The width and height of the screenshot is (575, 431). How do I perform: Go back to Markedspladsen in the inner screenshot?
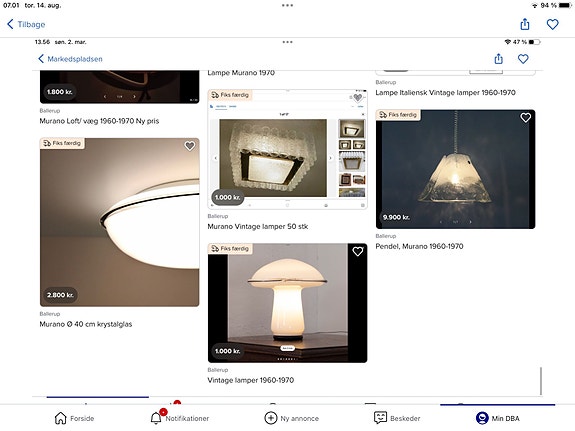[70, 59]
